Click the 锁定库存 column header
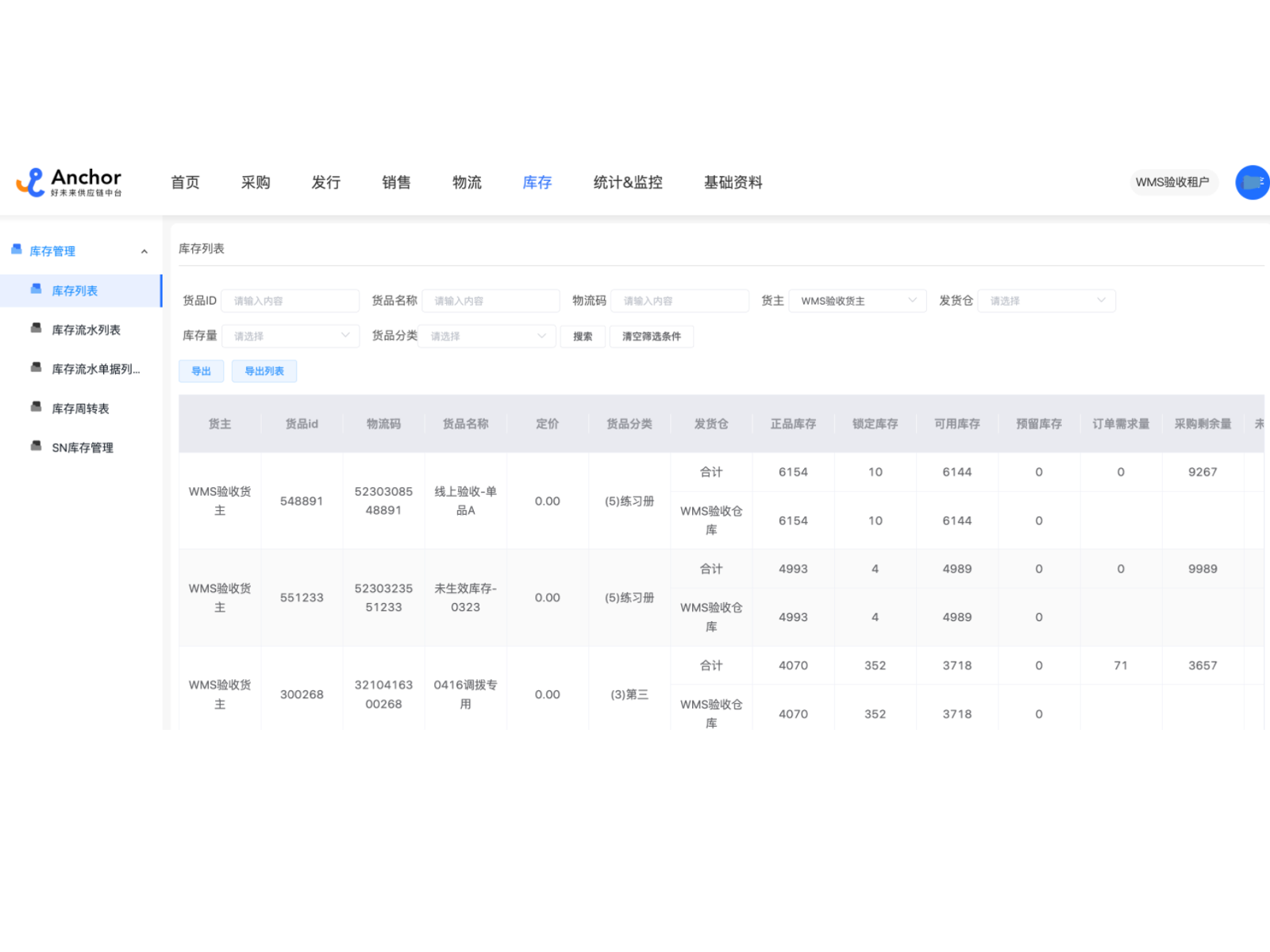Screen dimensions: 1270x952 (x=876, y=424)
